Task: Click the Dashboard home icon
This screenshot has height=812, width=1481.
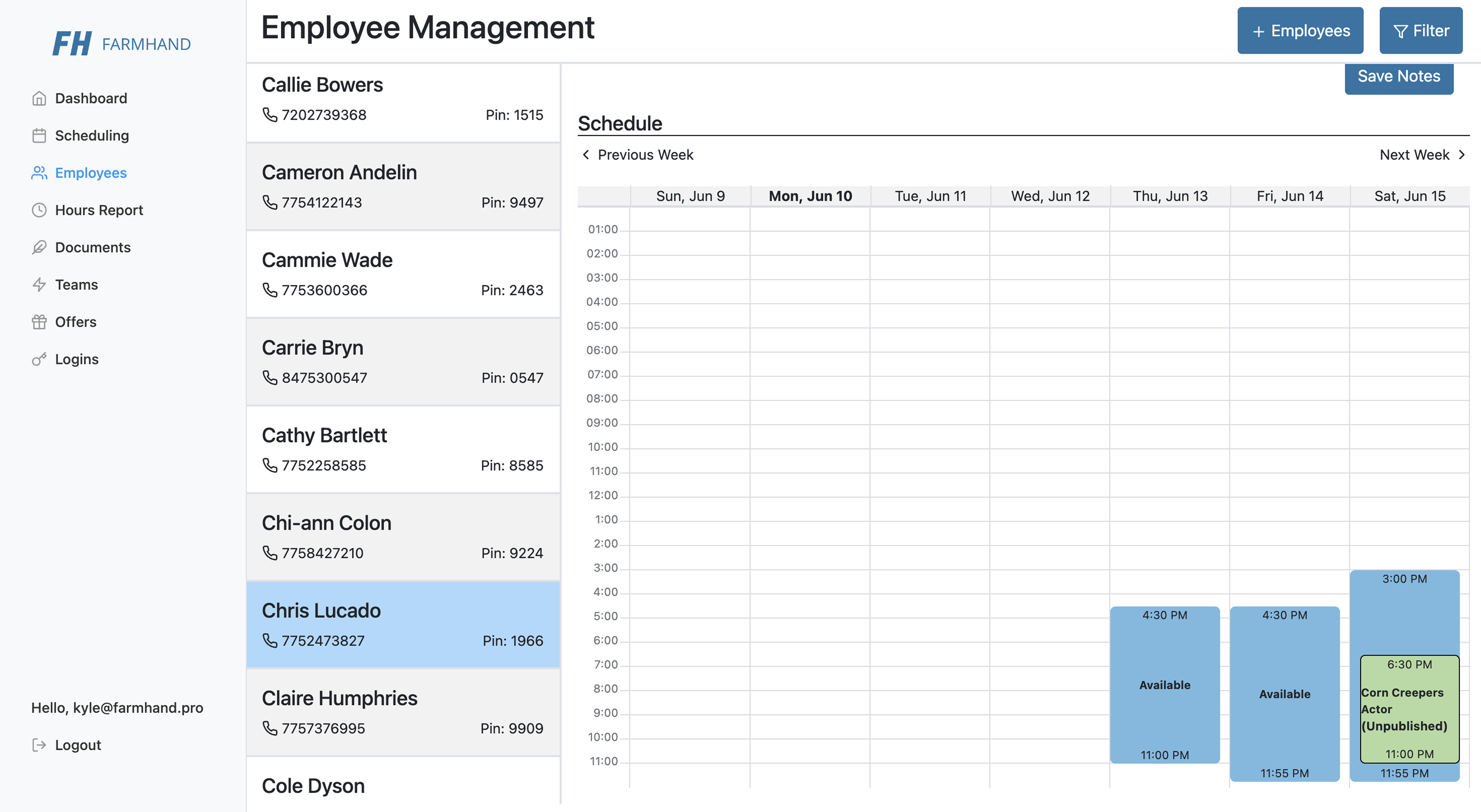Action: (39, 98)
